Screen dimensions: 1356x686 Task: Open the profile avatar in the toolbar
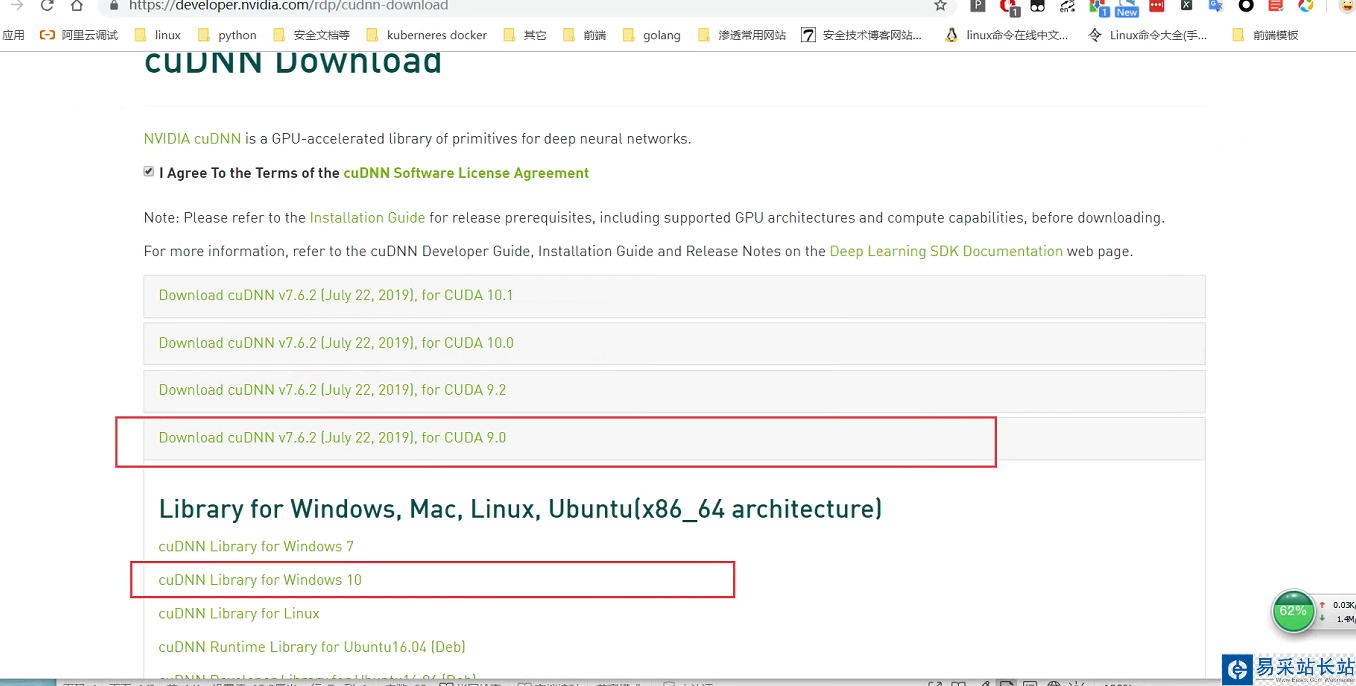tap(1346, 5)
